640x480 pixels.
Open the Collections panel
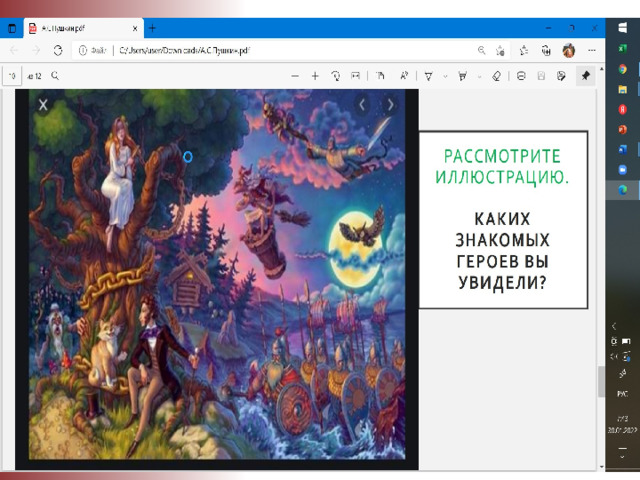click(x=546, y=51)
